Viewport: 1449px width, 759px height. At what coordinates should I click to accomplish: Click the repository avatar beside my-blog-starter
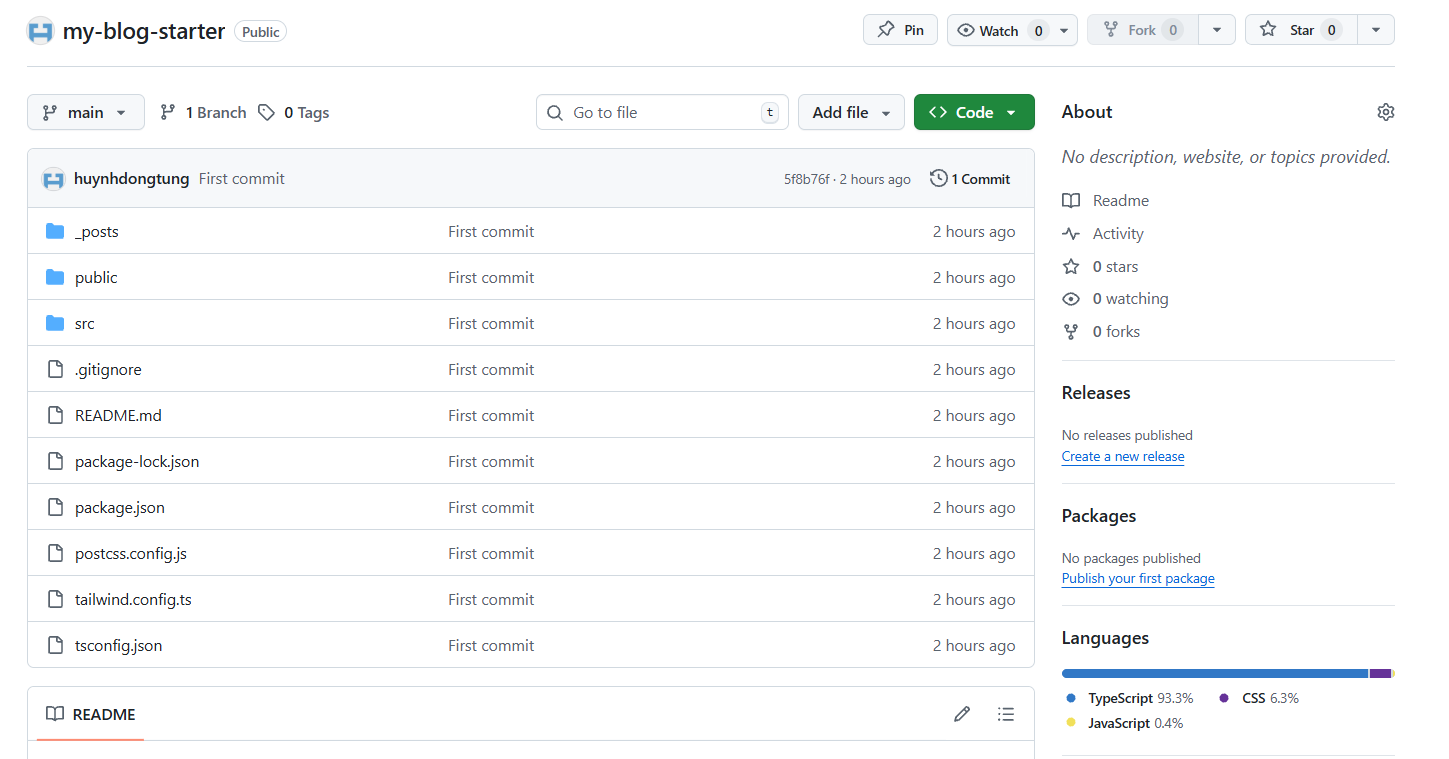pos(39,31)
